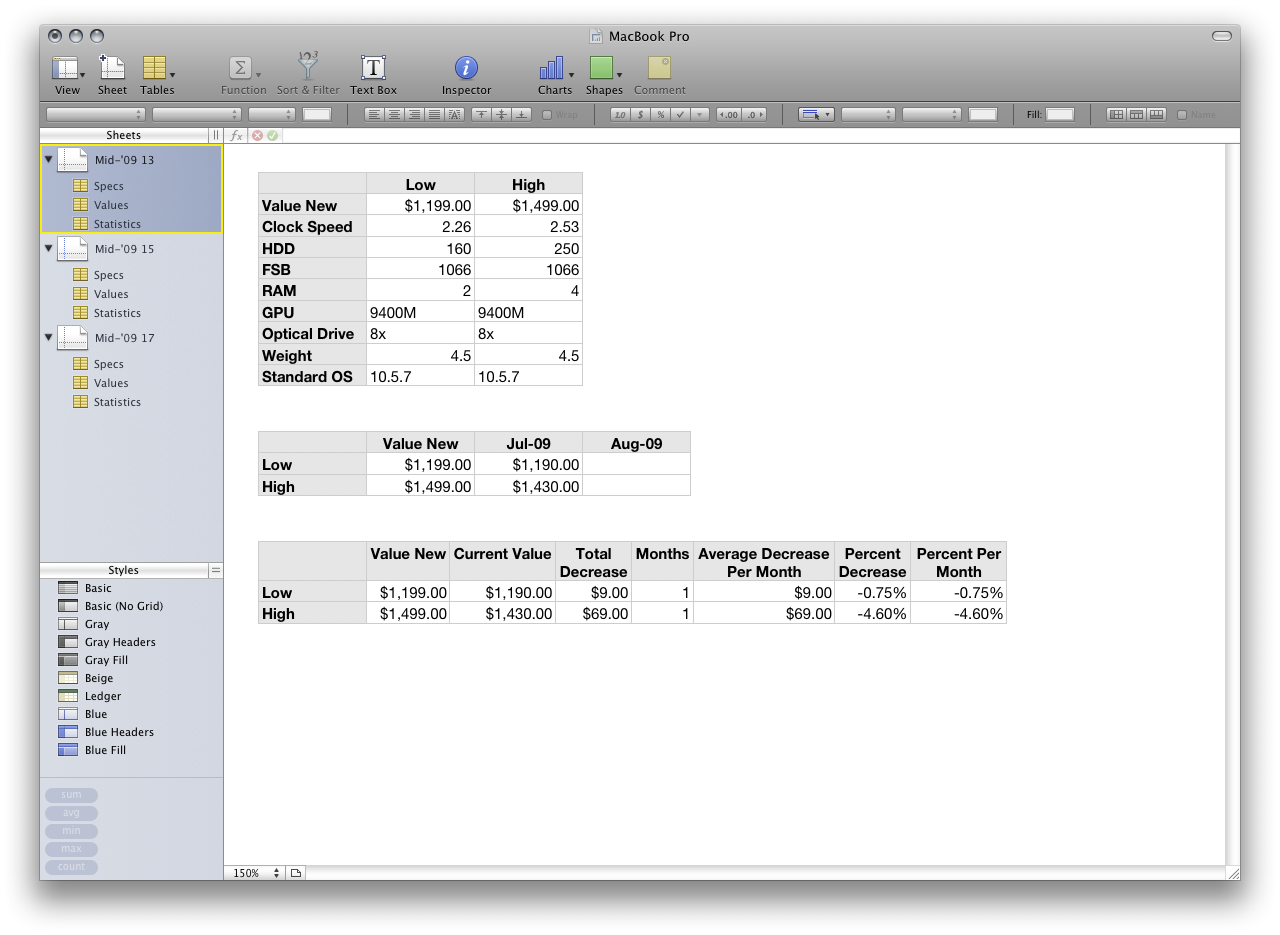Open the Inspector window

click(466, 74)
